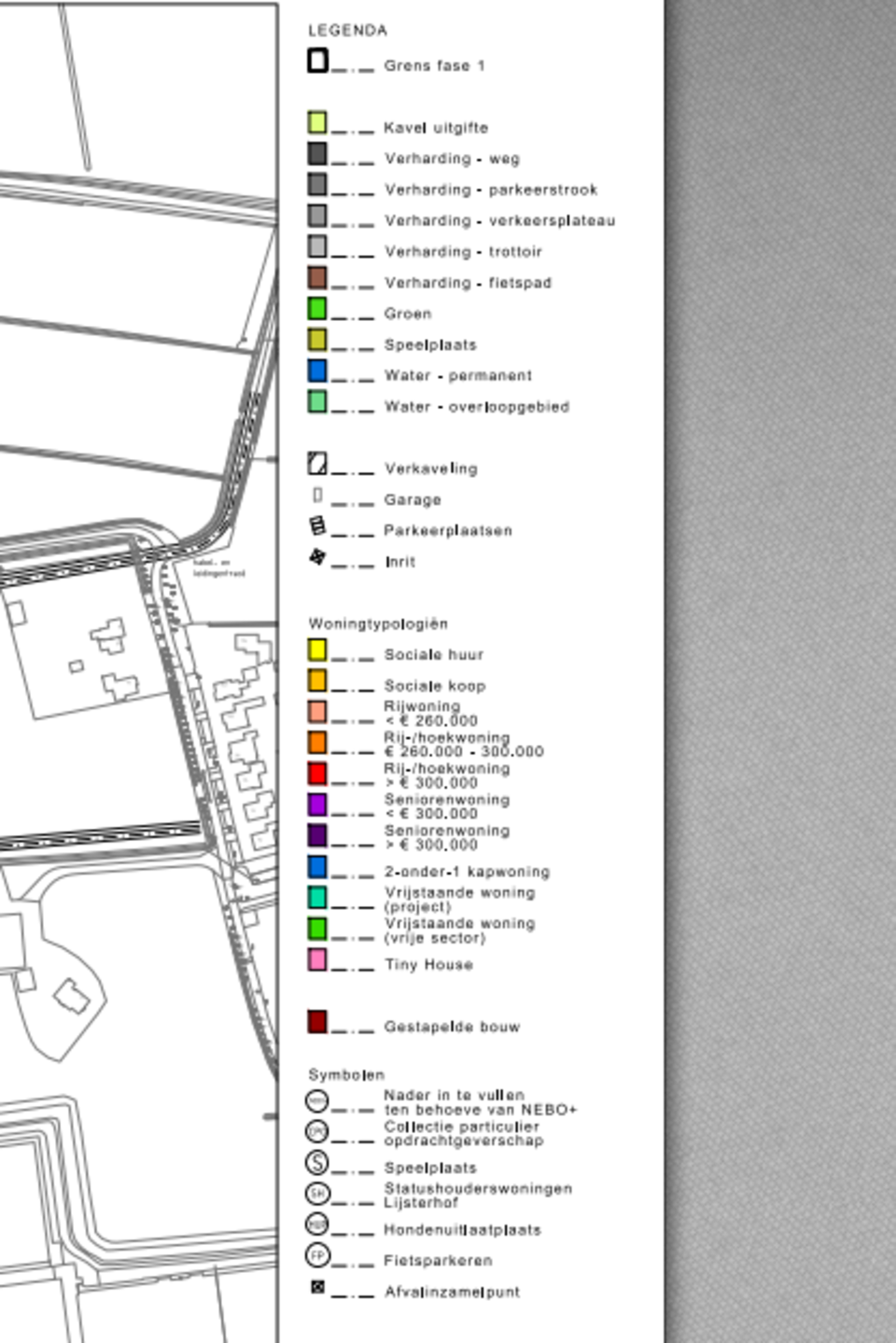Click the Verkaveling hatched box icon
Screen dimensions: 896x1343
317,463
